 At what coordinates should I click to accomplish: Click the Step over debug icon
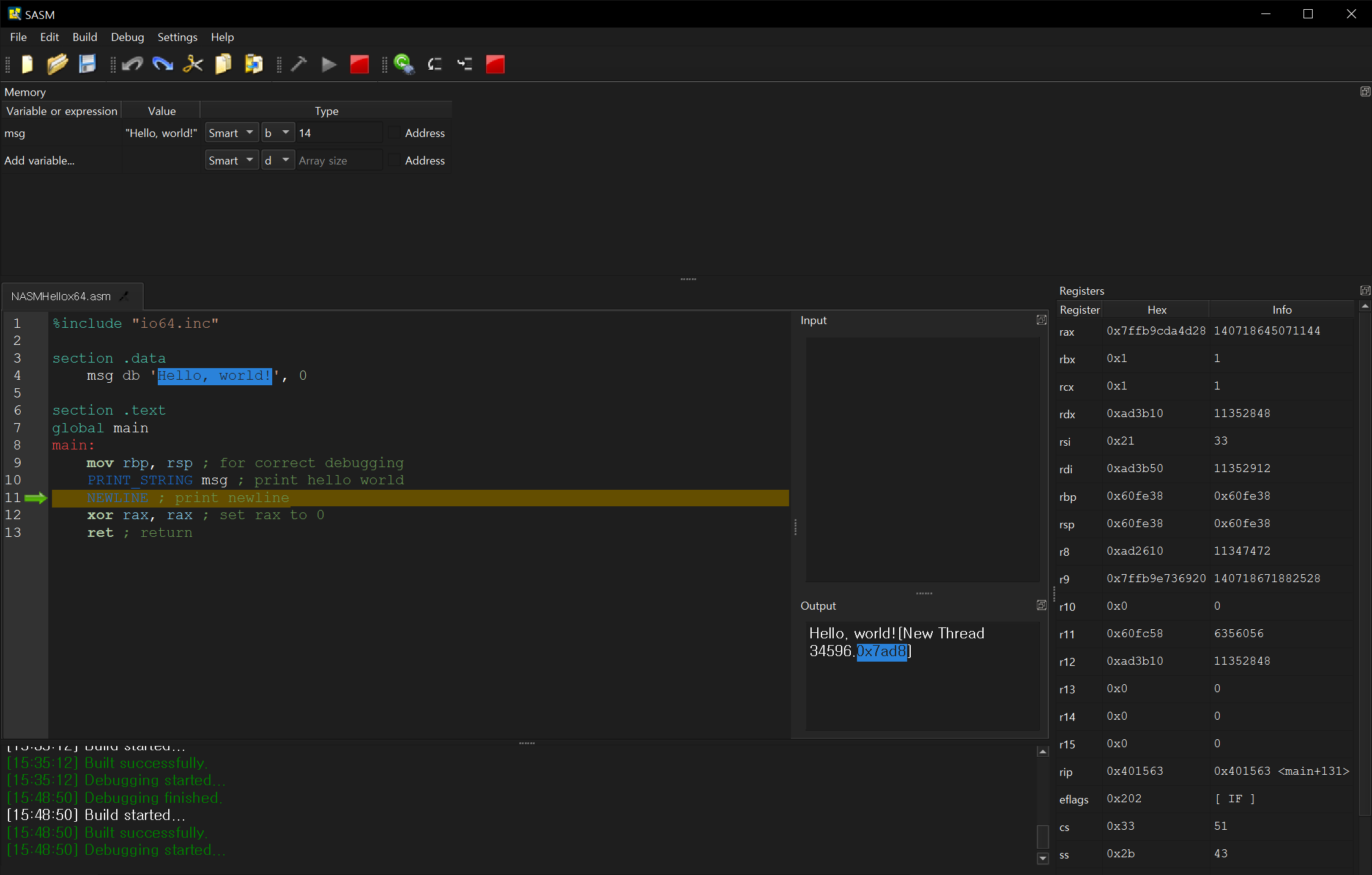click(x=435, y=64)
